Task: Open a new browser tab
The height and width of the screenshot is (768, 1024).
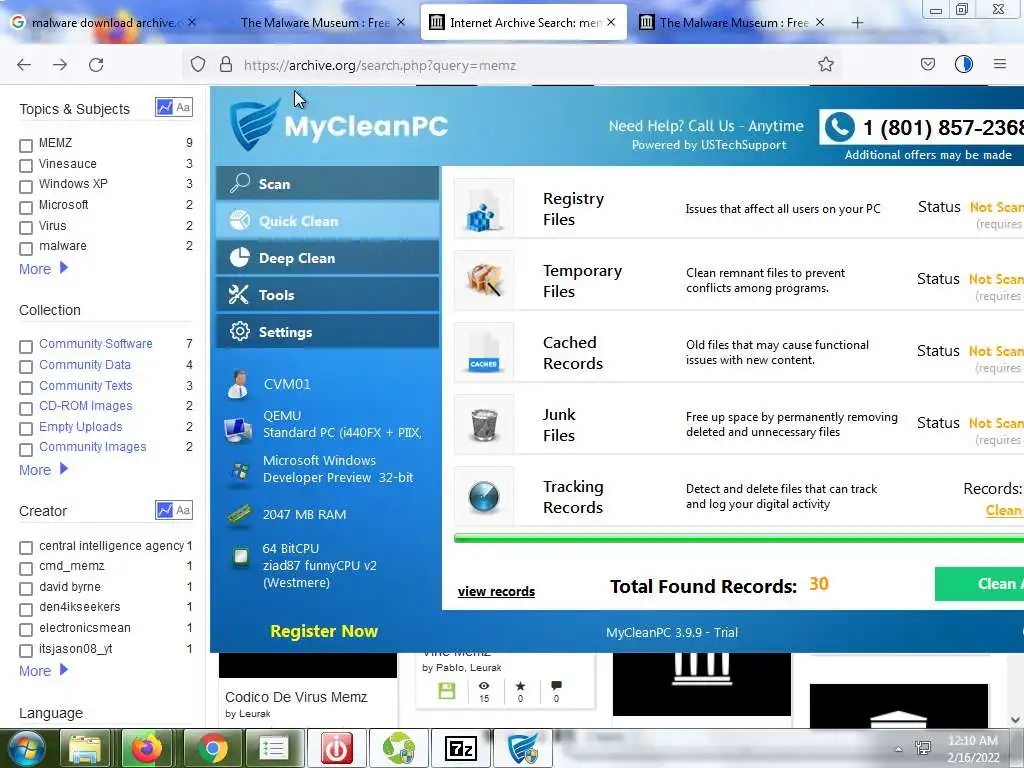Action: click(x=857, y=23)
